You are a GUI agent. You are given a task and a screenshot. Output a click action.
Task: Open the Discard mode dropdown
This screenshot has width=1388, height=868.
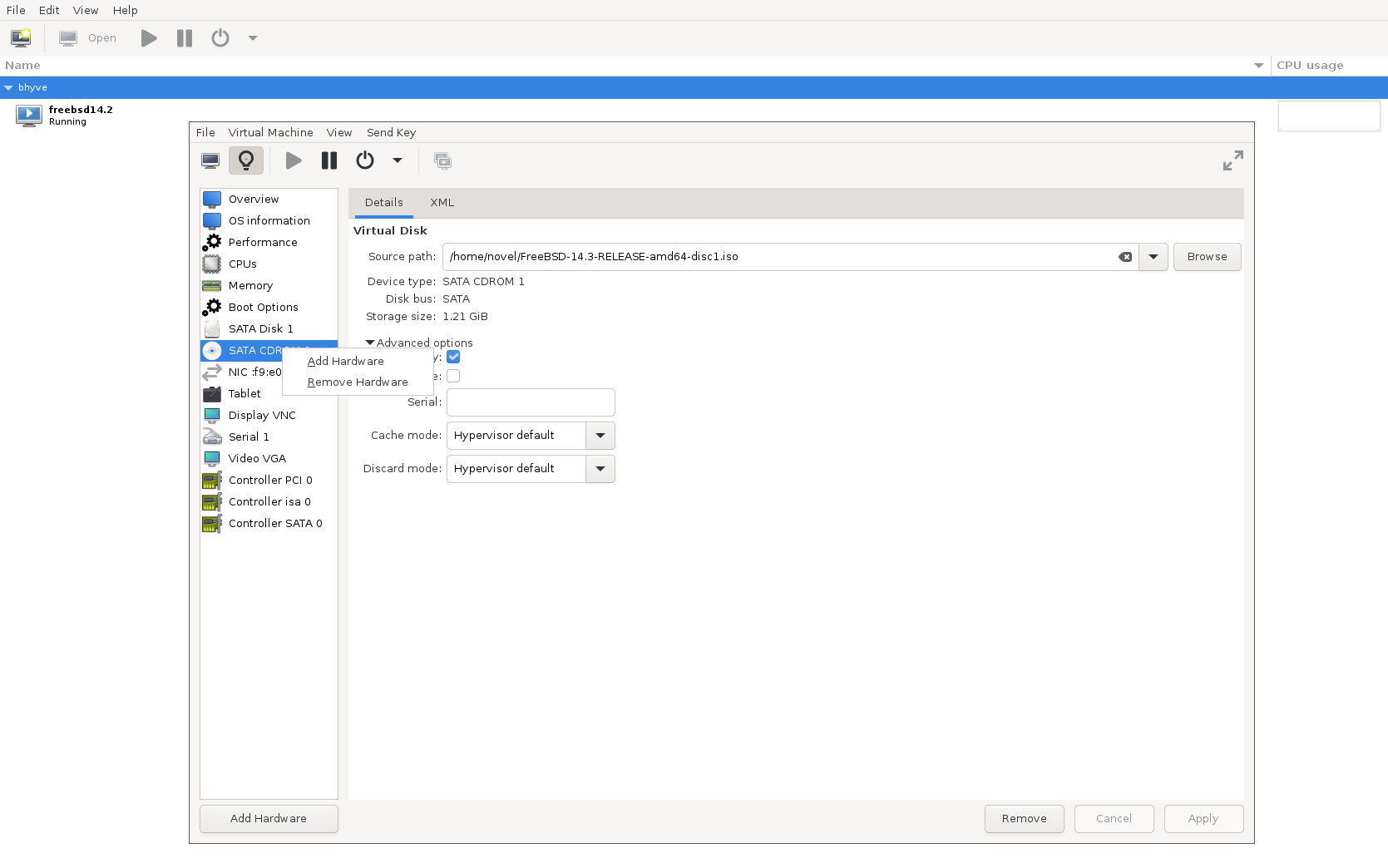[600, 469]
